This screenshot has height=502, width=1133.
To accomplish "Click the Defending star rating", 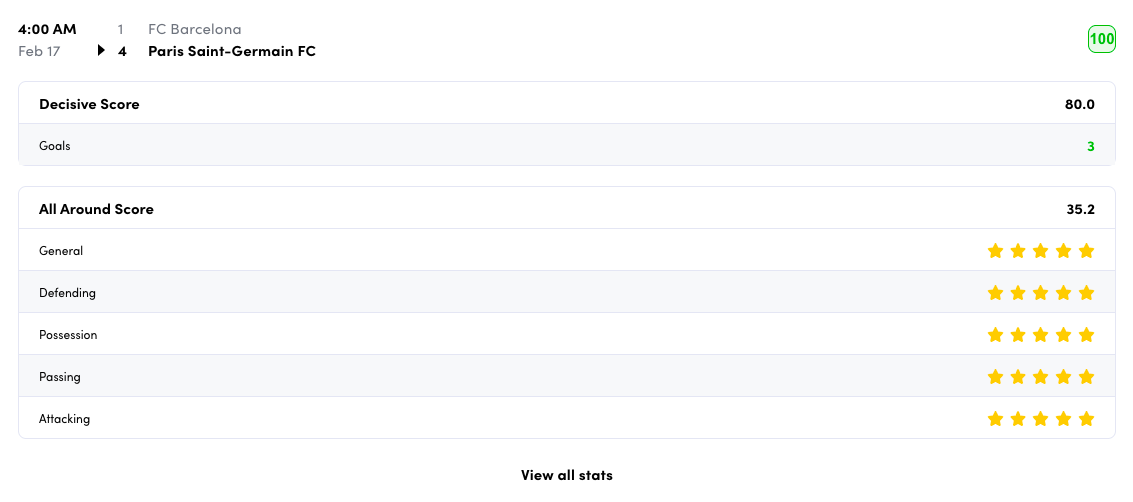I will [1040, 293].
